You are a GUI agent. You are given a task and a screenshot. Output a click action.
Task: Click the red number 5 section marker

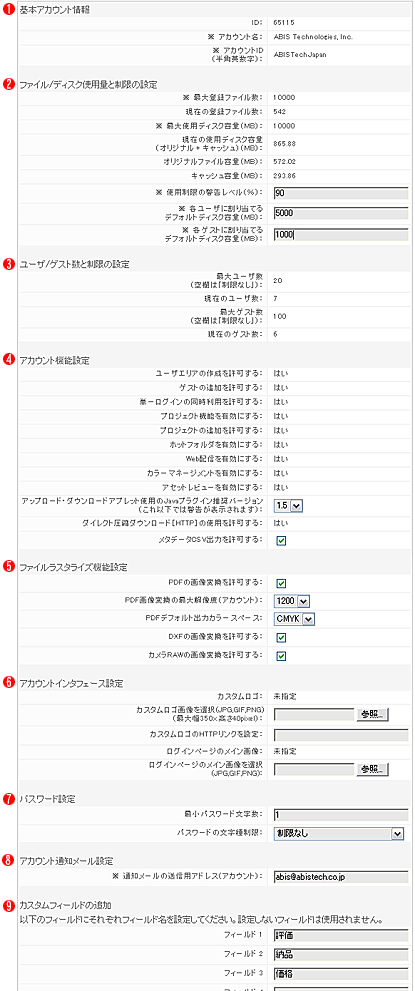point(9,566)
